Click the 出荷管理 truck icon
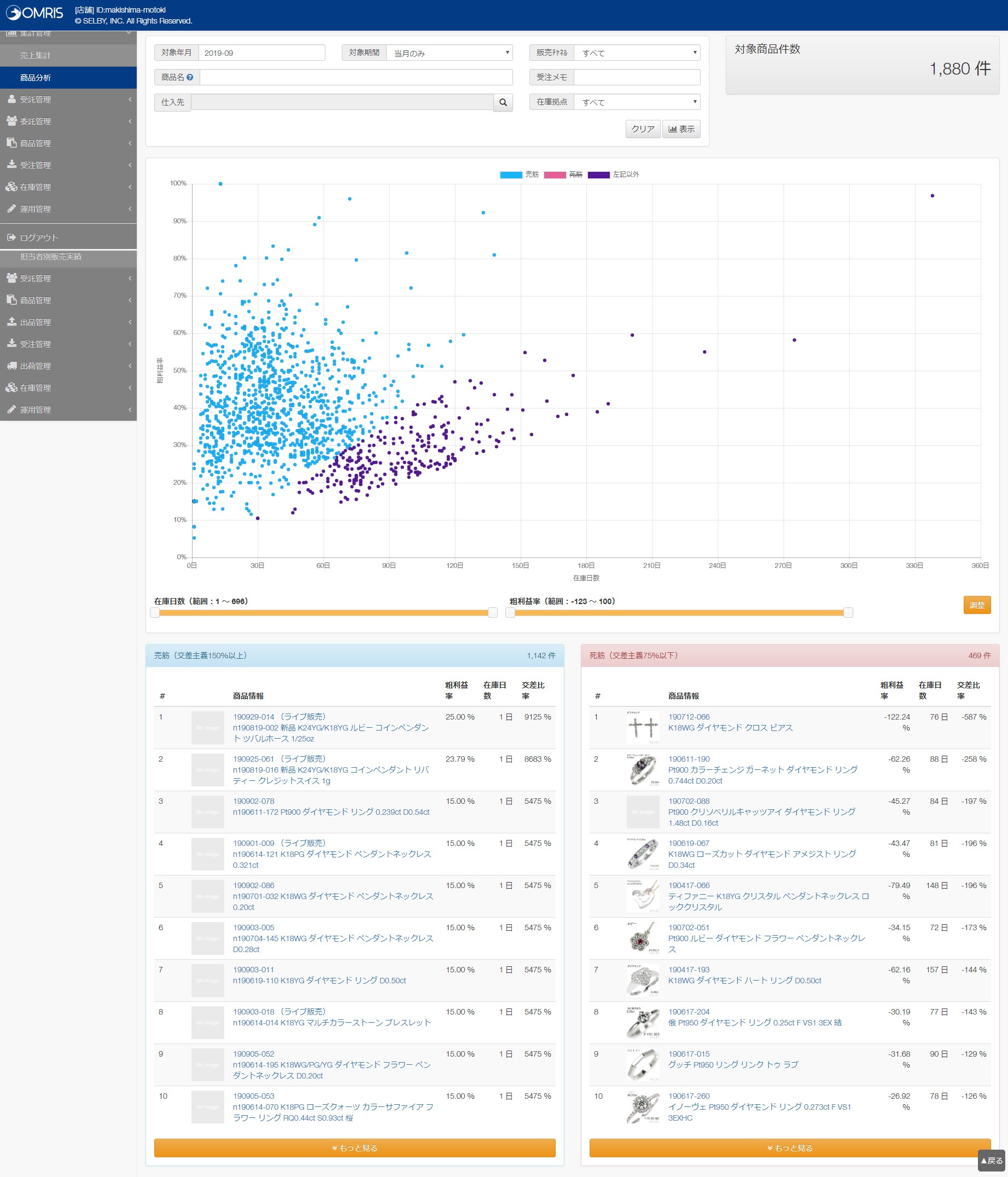The image size is (1008, 1177). 11,366
